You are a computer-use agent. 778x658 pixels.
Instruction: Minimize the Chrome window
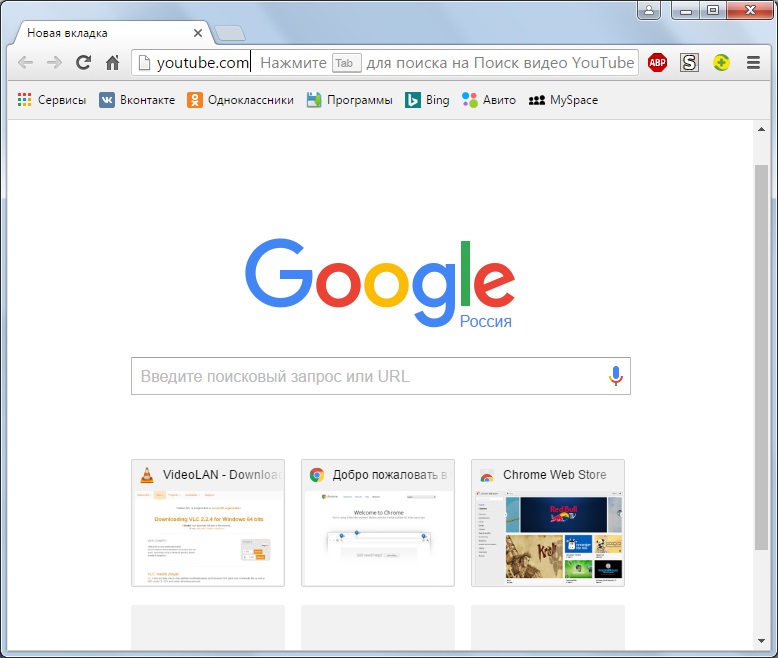[686, 10]
